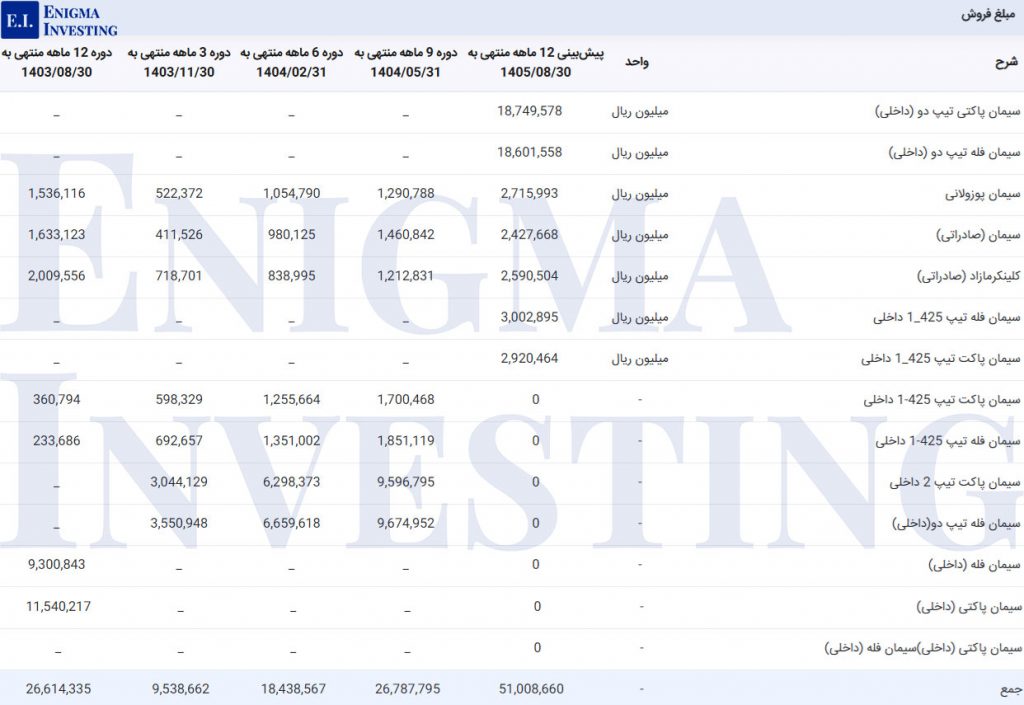Click the cell showing 18,749,578
The width and height of the screenshot is (1024, 705).
529,111
